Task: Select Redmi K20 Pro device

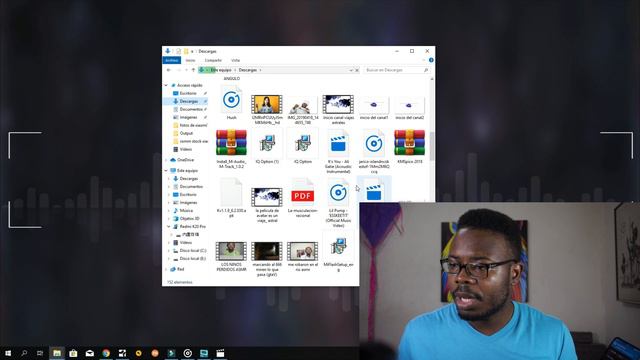Action: click(x=192, y=227)
